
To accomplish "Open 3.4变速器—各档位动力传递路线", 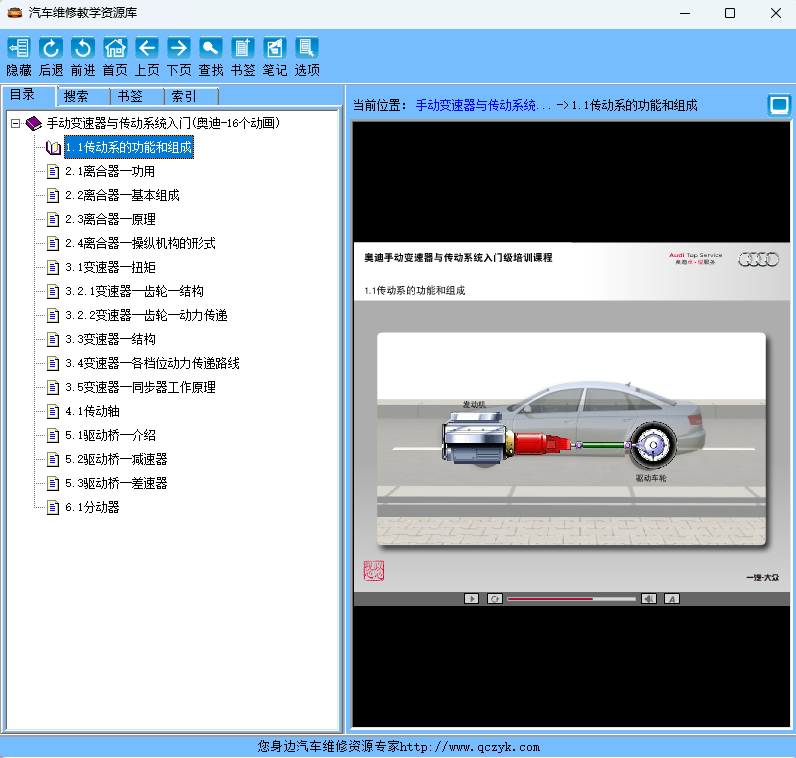I will click(x=152, y=364).
